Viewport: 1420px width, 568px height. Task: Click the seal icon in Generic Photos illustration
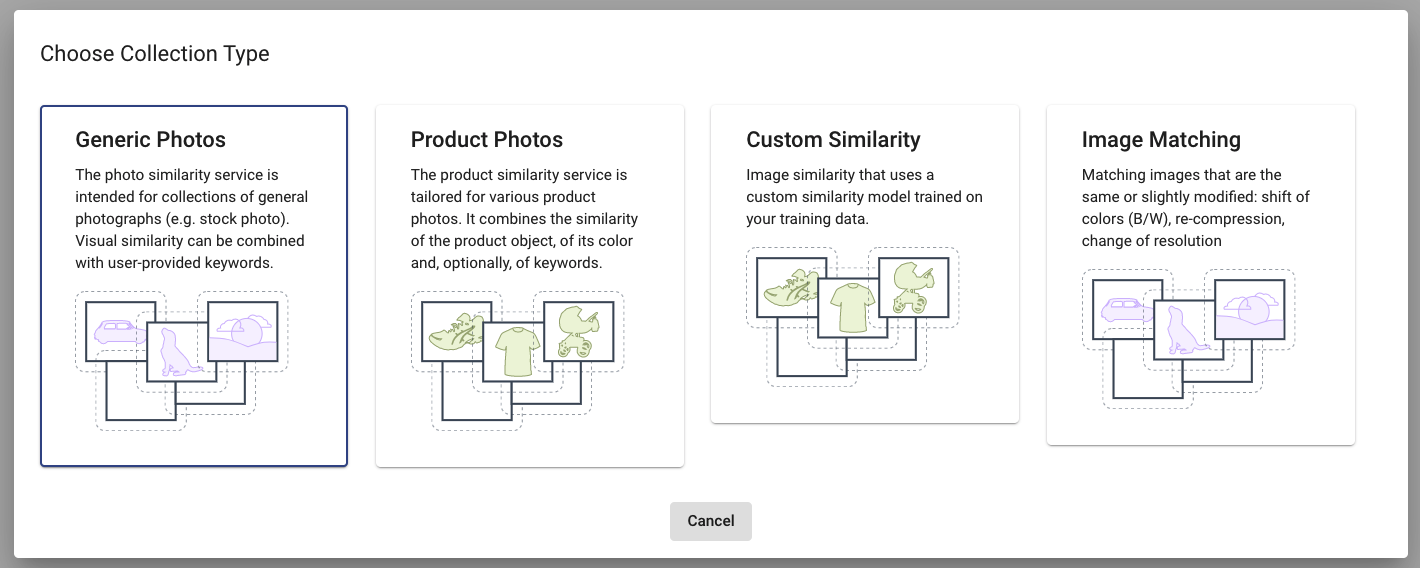click(181, 352)
